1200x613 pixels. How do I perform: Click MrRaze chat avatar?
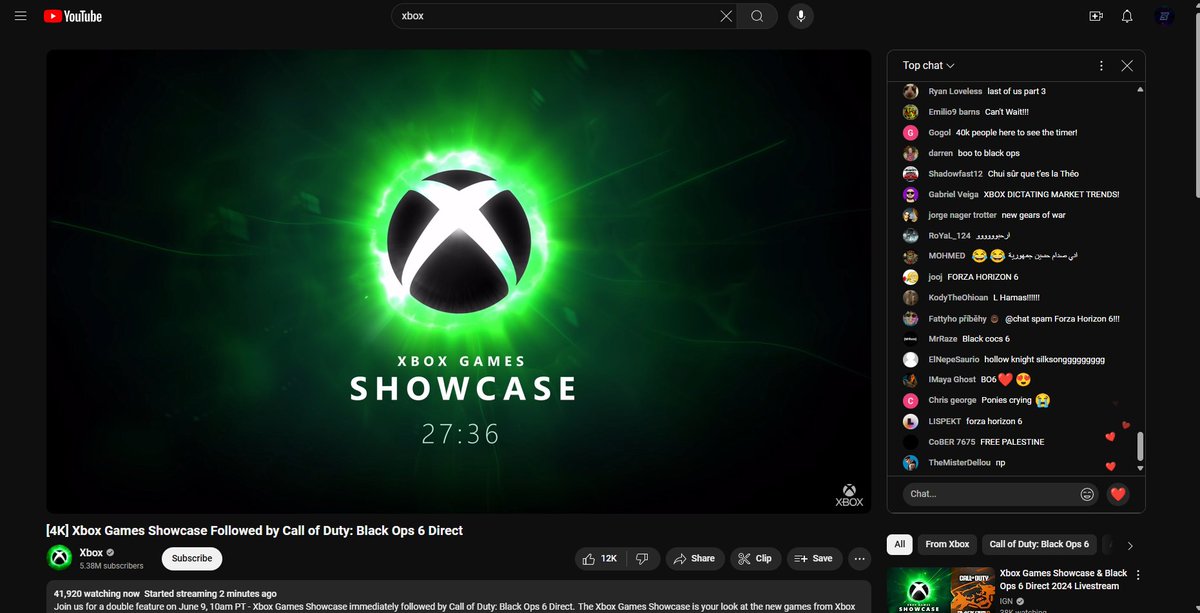pos(910,339)
